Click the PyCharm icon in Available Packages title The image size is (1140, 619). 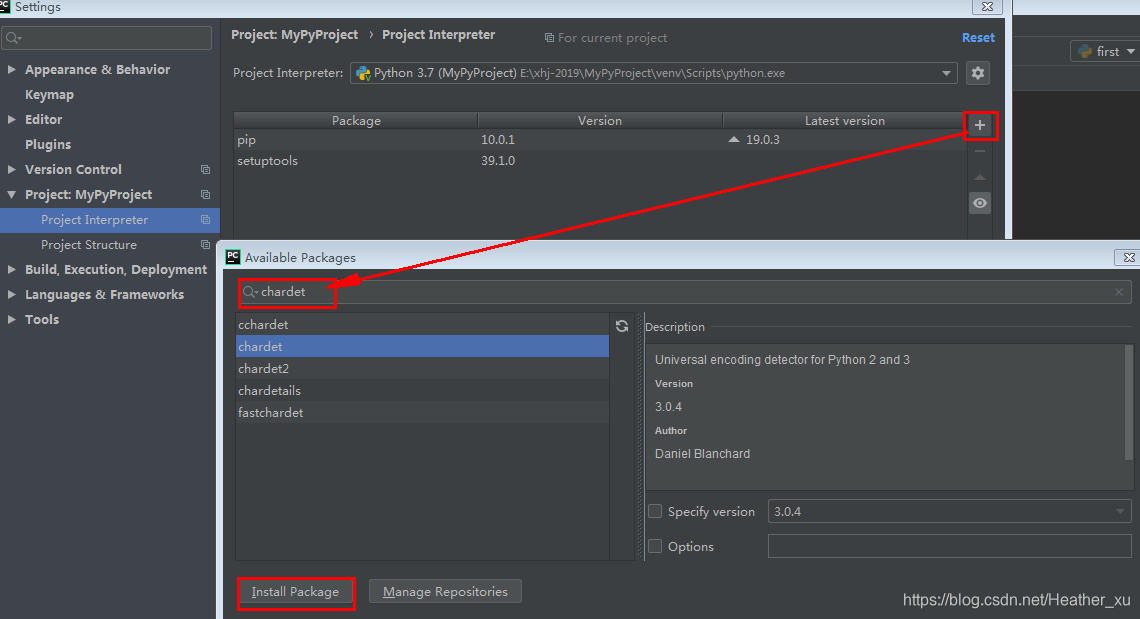233,257
